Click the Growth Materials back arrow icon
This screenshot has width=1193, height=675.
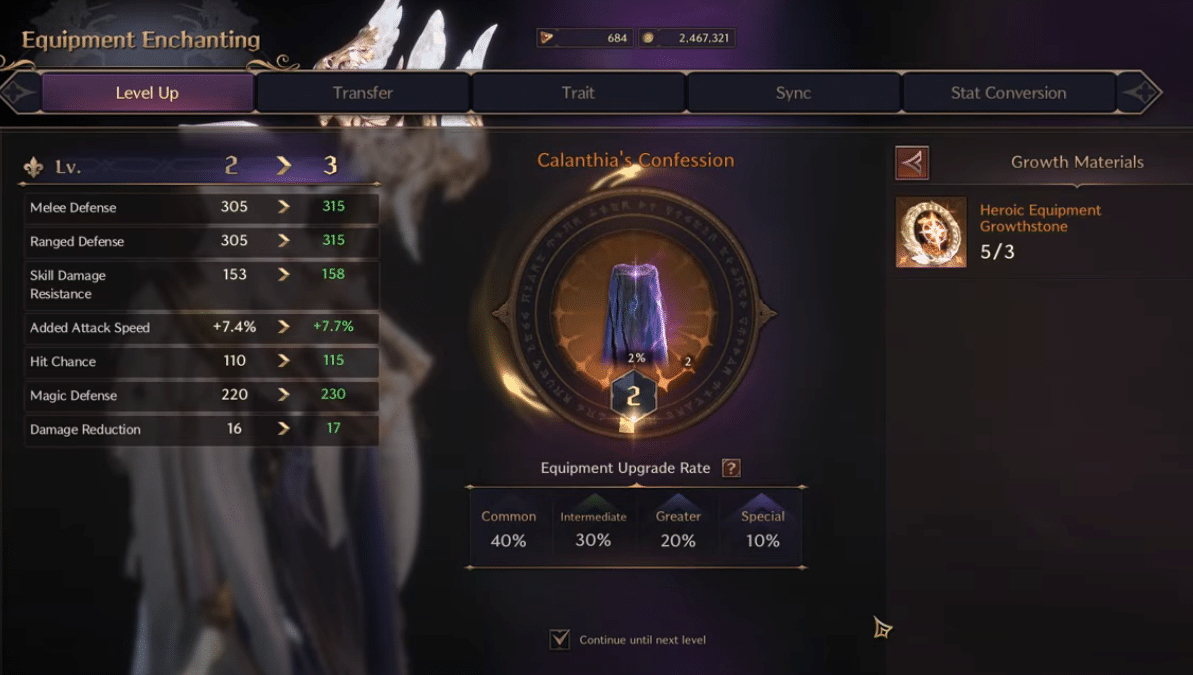911,162
